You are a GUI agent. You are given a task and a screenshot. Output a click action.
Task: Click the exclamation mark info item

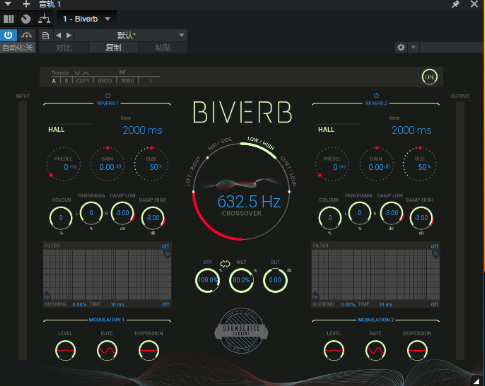pos(150,81)
